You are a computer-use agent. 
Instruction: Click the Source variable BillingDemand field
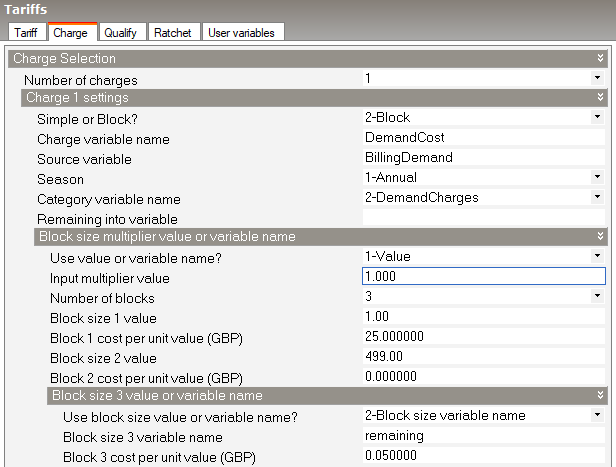[x=483, y=158]
